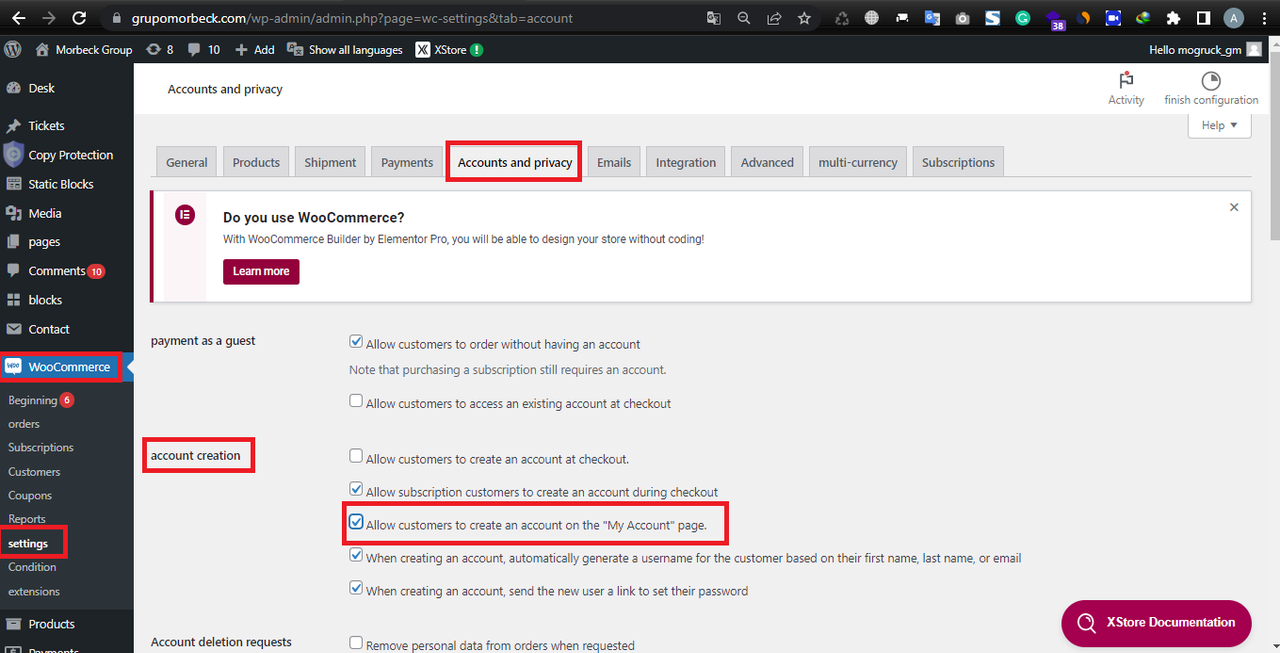Open Show all languages menu

click(345, 49)
